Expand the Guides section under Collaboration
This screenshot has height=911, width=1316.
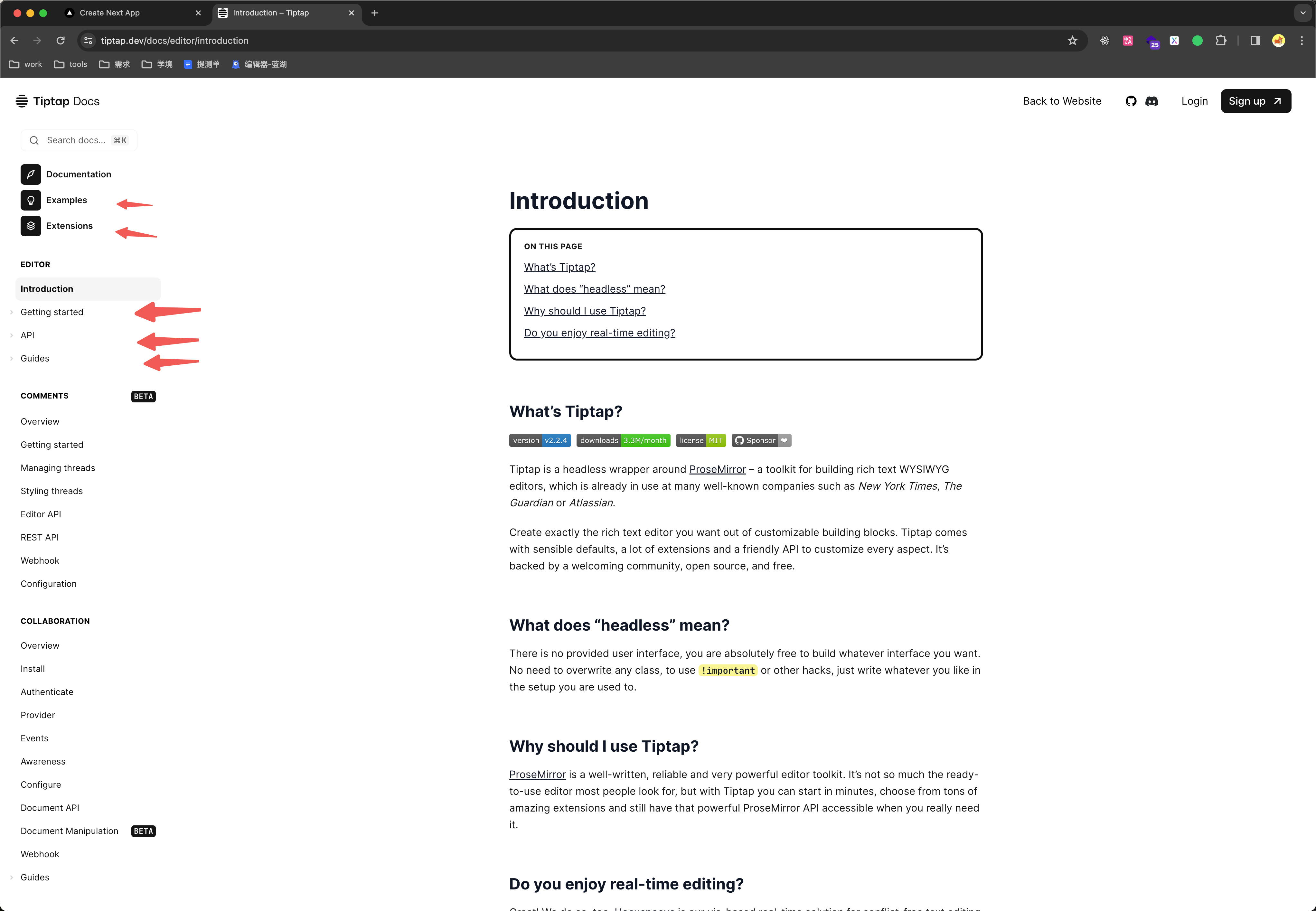pyautogui.click(x=11, y=877)
